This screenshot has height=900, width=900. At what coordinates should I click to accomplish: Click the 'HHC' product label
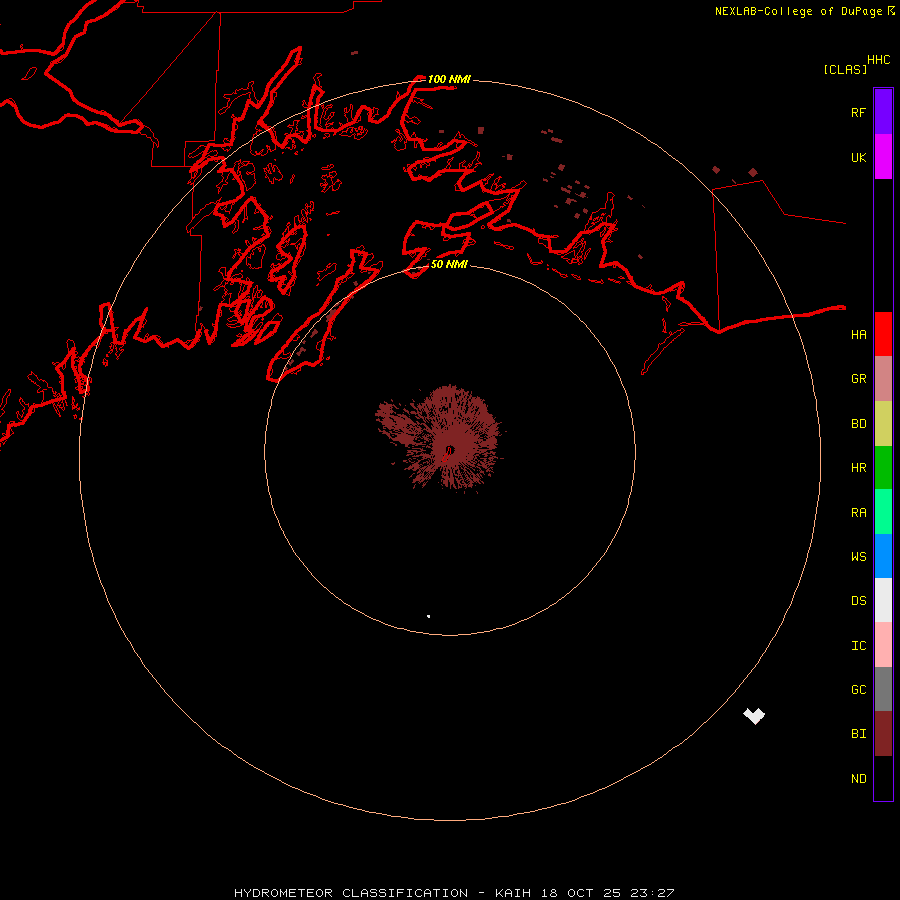(x=878, y=60)
